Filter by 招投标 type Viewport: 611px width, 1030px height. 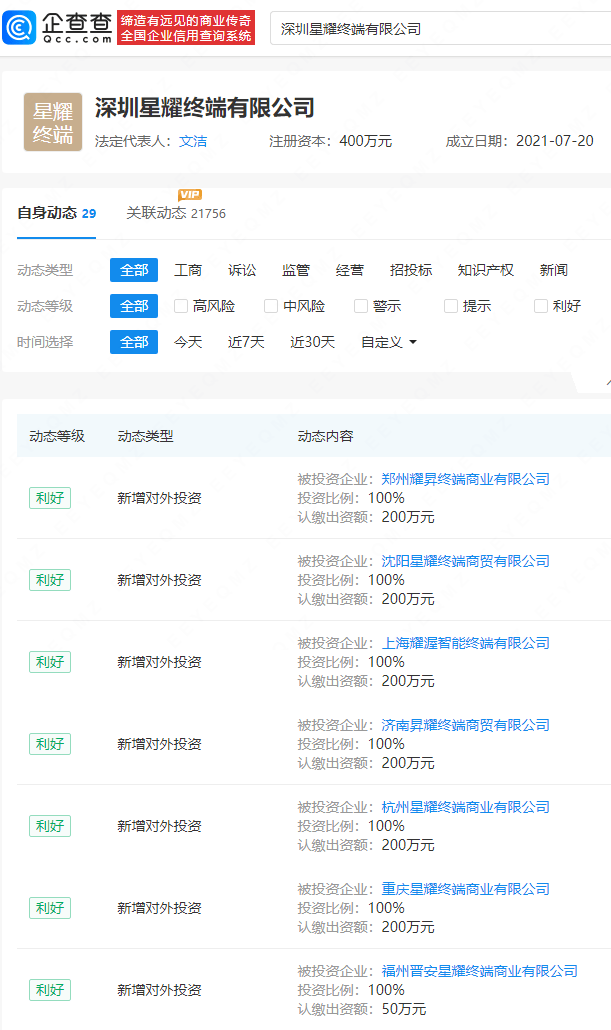point(411,270)
